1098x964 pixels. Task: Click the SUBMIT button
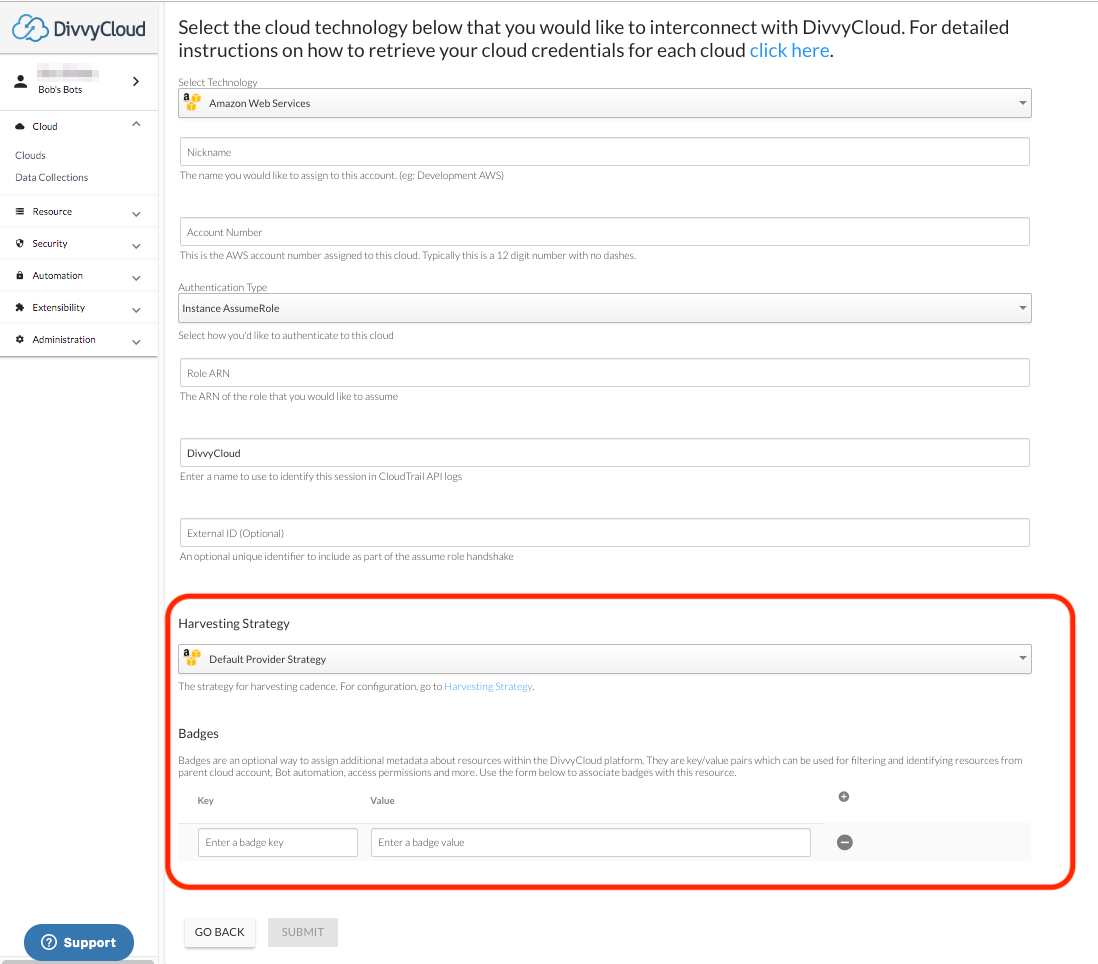coord(303,932)
